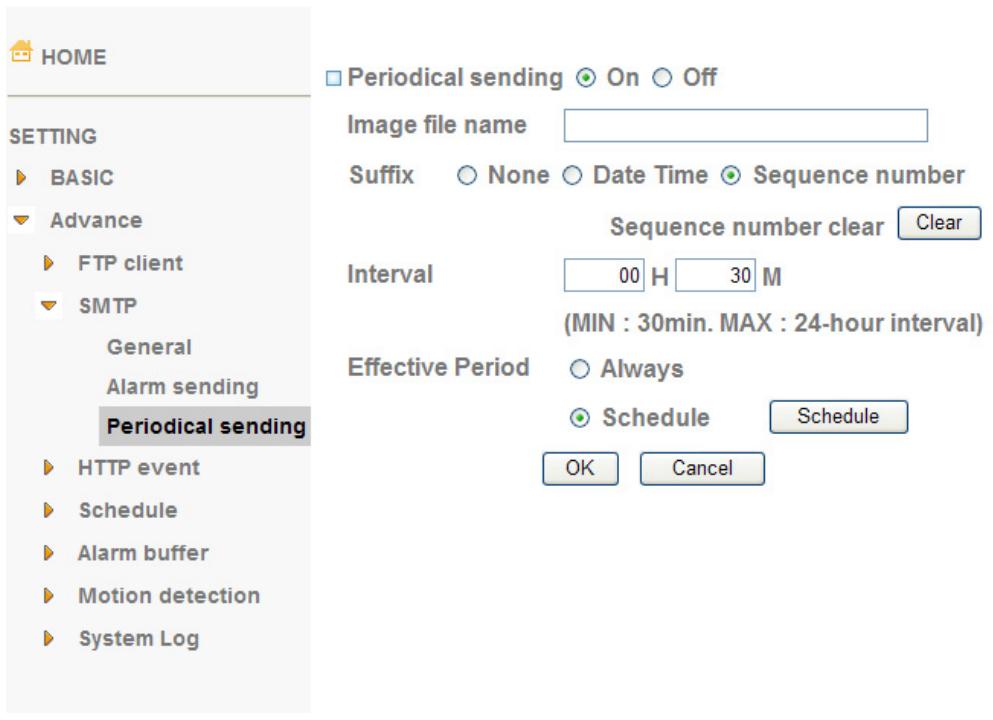
Task: Expand the FTP client arrow
Action: coord(48,263)
